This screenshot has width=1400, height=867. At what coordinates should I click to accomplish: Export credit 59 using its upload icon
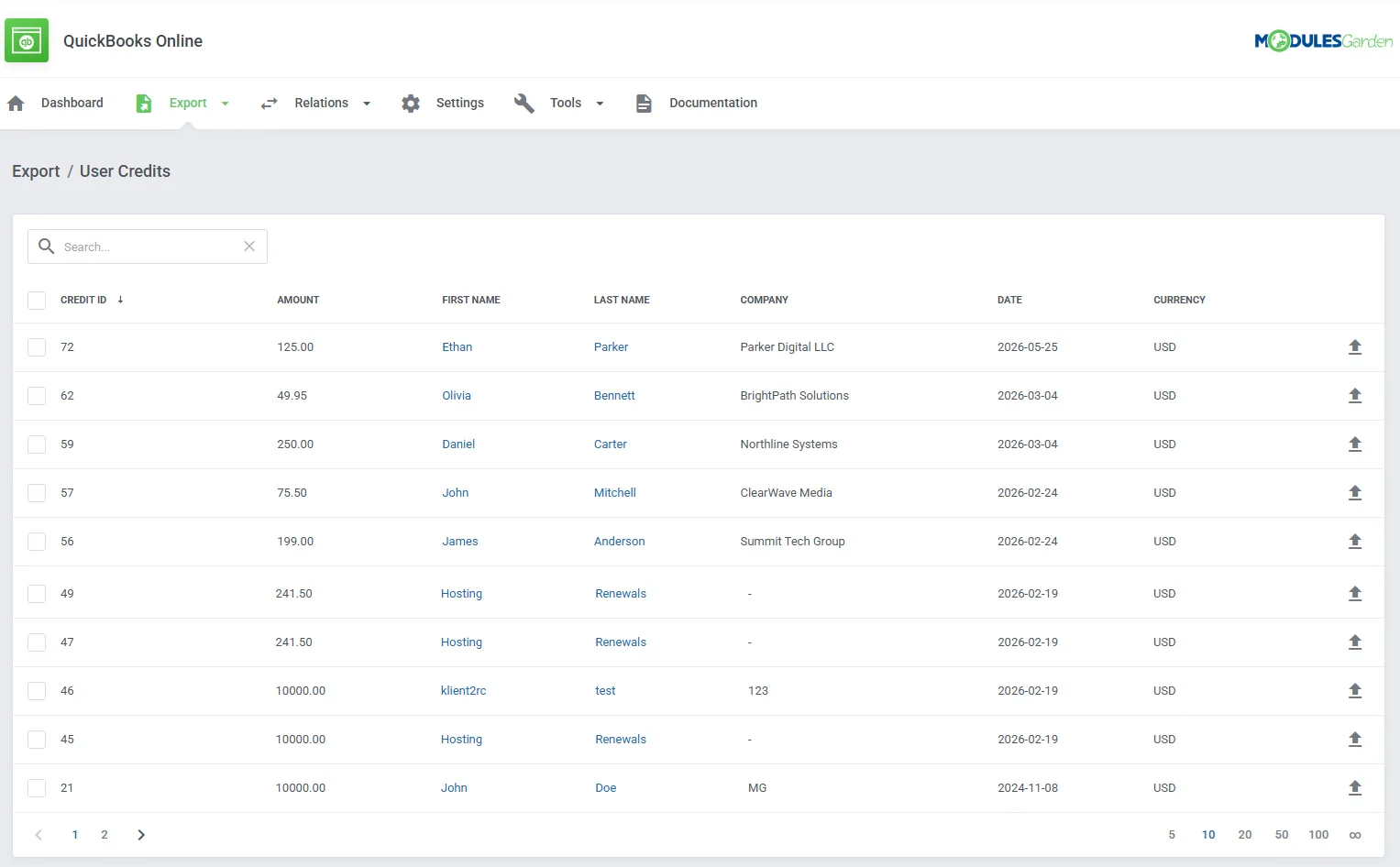point(1355,444)
